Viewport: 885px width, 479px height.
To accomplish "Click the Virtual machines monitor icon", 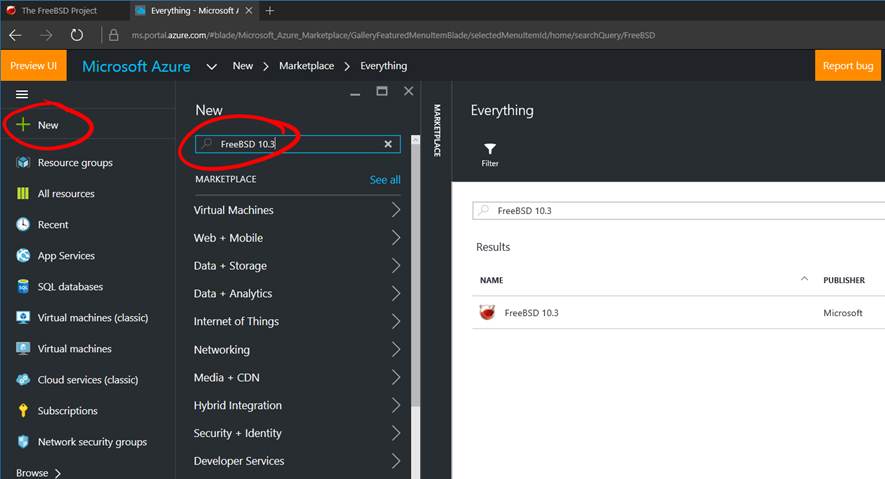I will point(23,349).
